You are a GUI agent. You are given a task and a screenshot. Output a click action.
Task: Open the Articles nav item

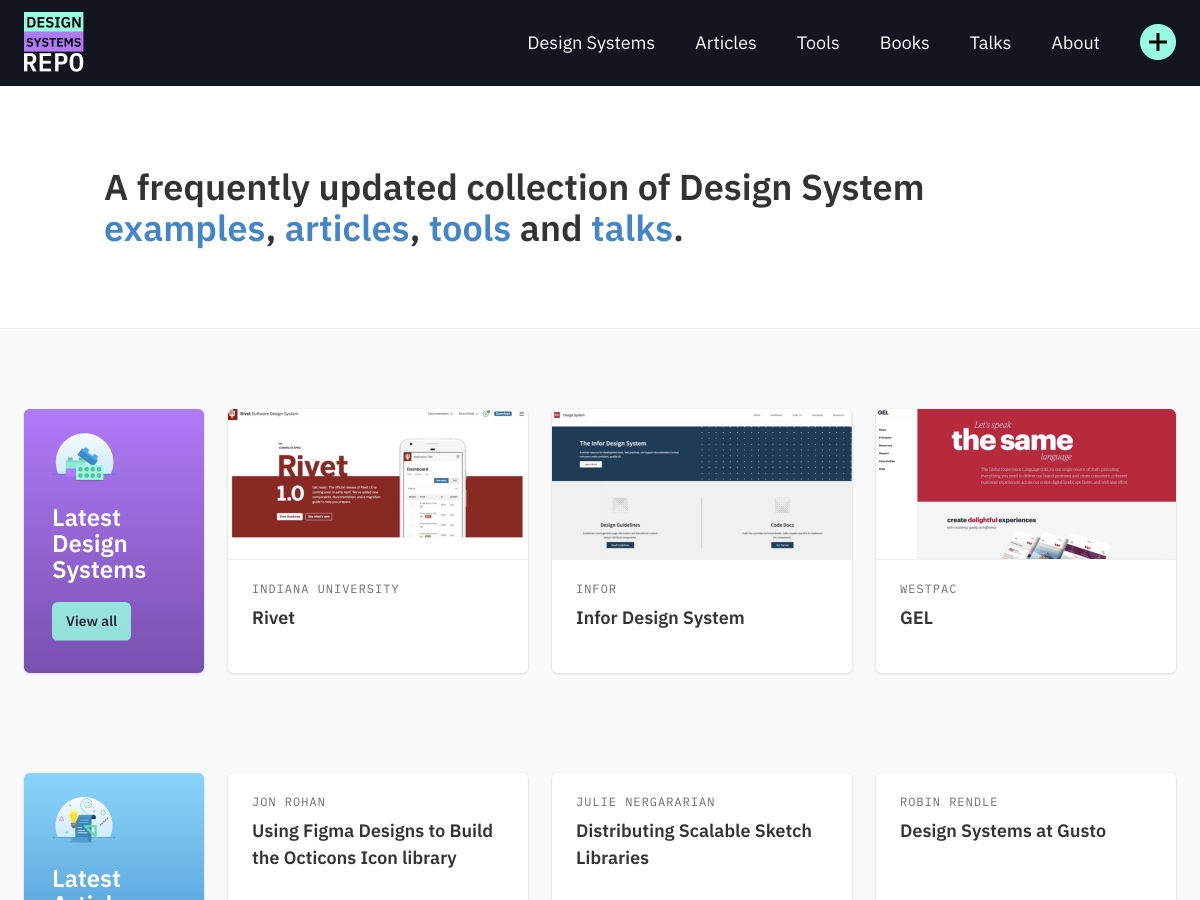coord(726,43)
